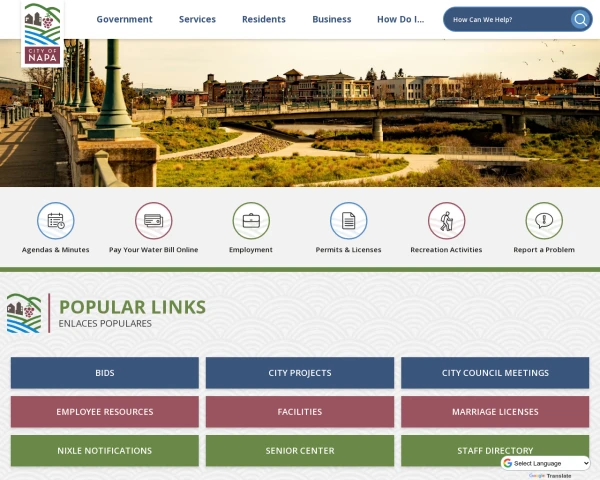600x480 pixels.
Task: Open the Agendas & Minutes calendar icon
Action: click(56, 220)
